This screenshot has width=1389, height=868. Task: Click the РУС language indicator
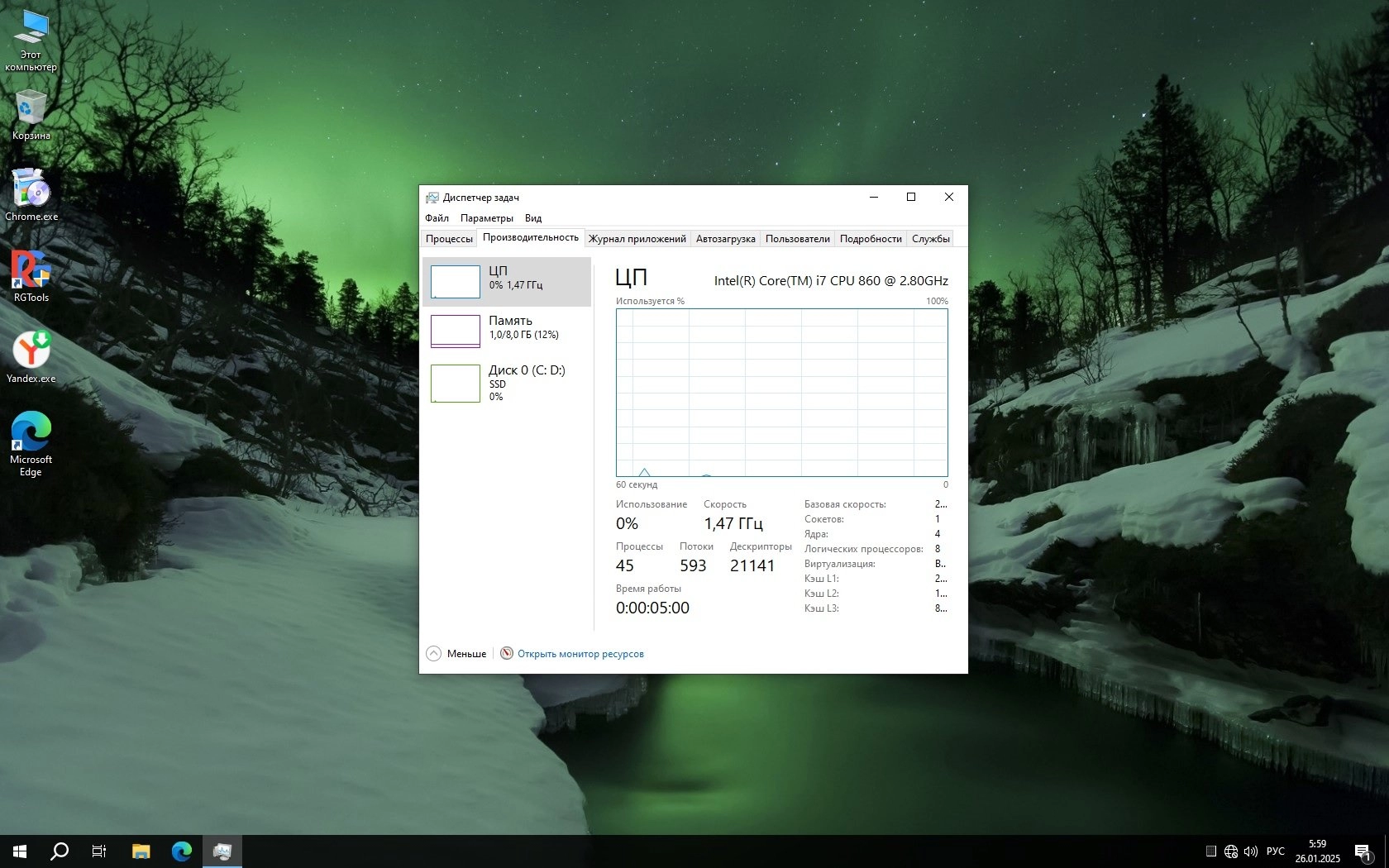pos(1276,851)
